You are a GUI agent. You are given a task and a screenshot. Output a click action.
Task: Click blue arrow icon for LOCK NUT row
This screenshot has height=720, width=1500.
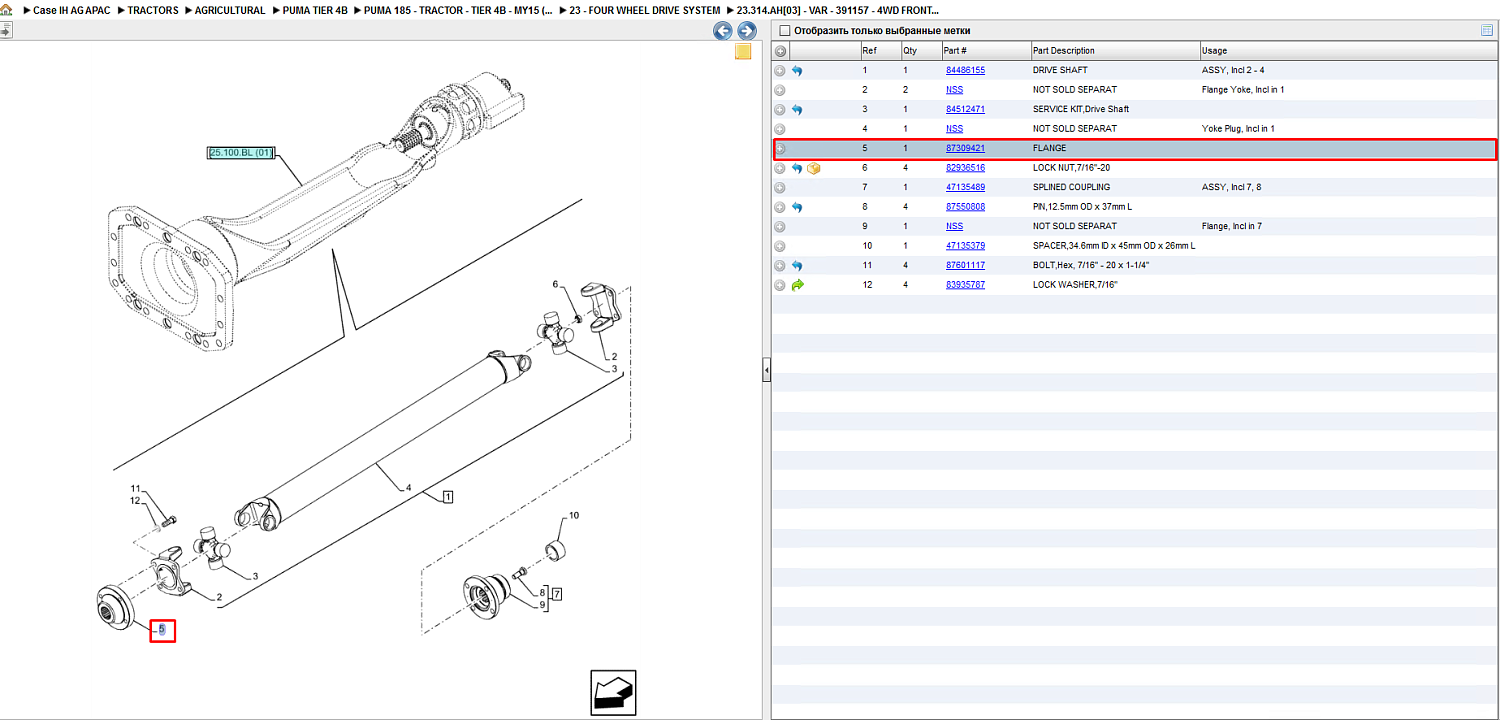coord(797,168)
